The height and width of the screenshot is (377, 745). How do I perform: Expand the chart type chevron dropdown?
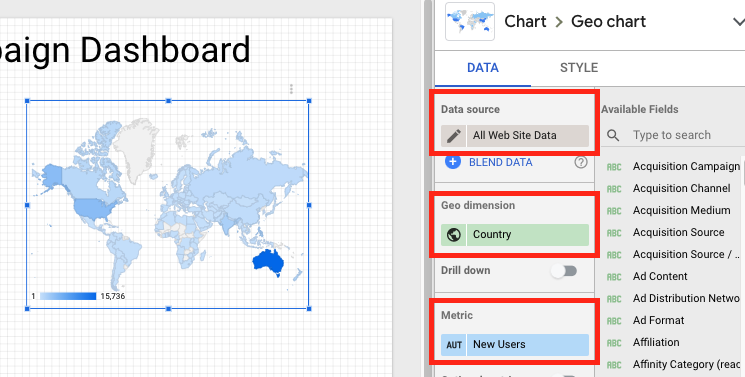738,22
